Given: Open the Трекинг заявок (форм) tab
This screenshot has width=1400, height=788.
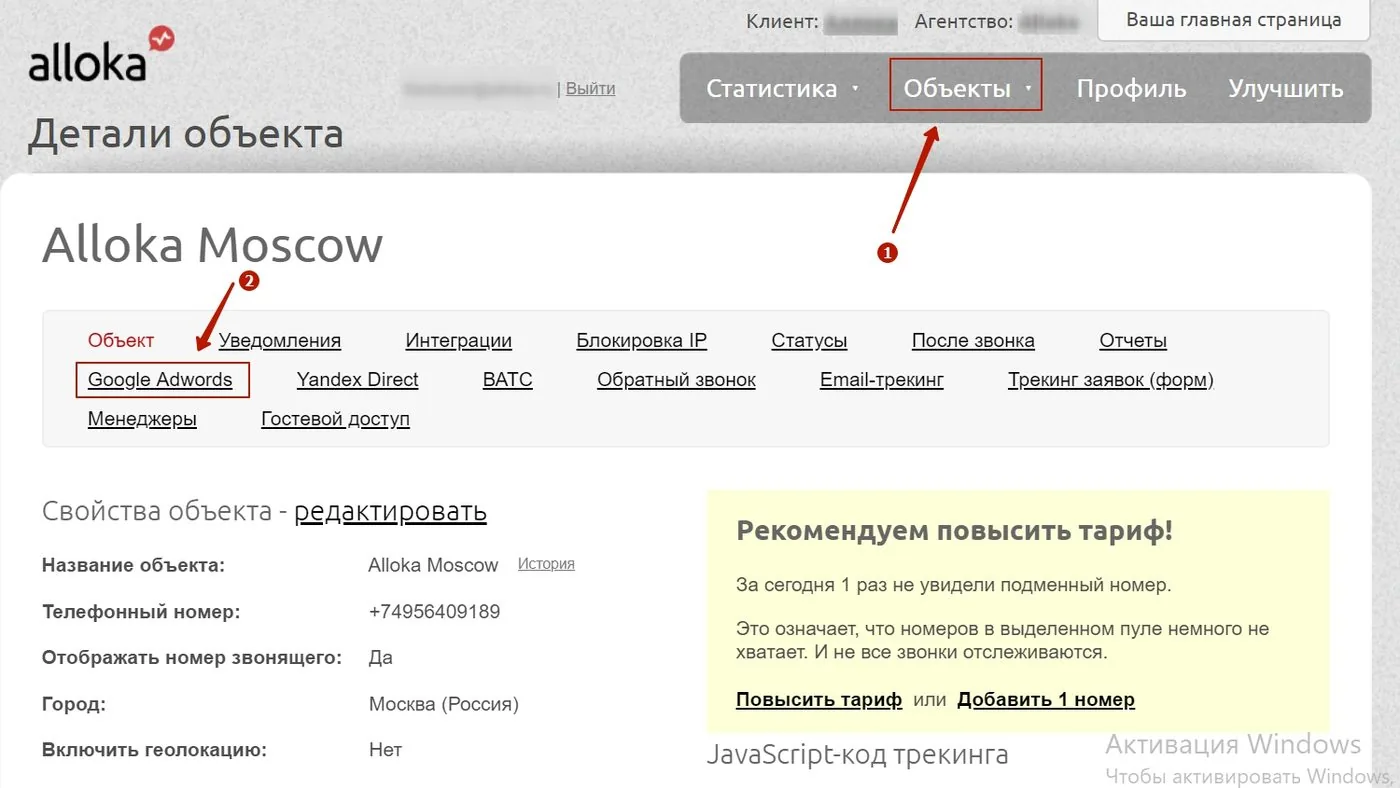Looking at the screenshot, I should tap(1111, 379).
